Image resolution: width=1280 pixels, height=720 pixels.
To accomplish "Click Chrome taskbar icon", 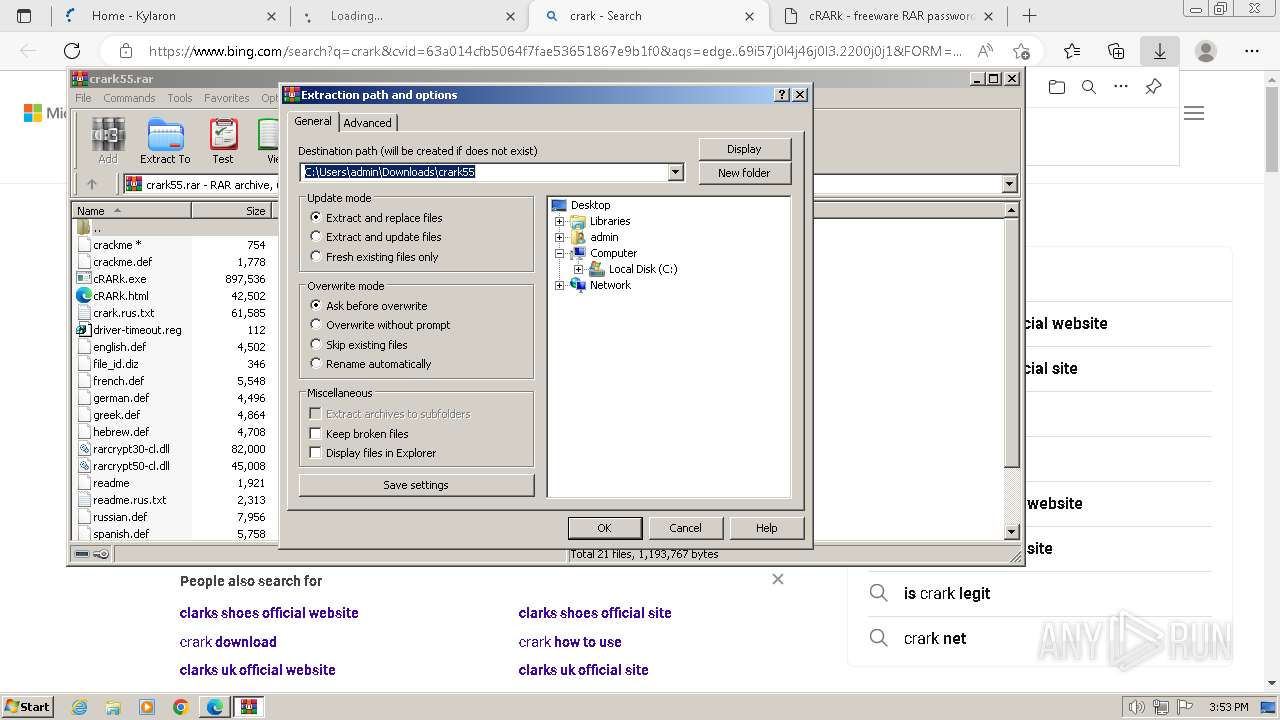I will [181, 707].
